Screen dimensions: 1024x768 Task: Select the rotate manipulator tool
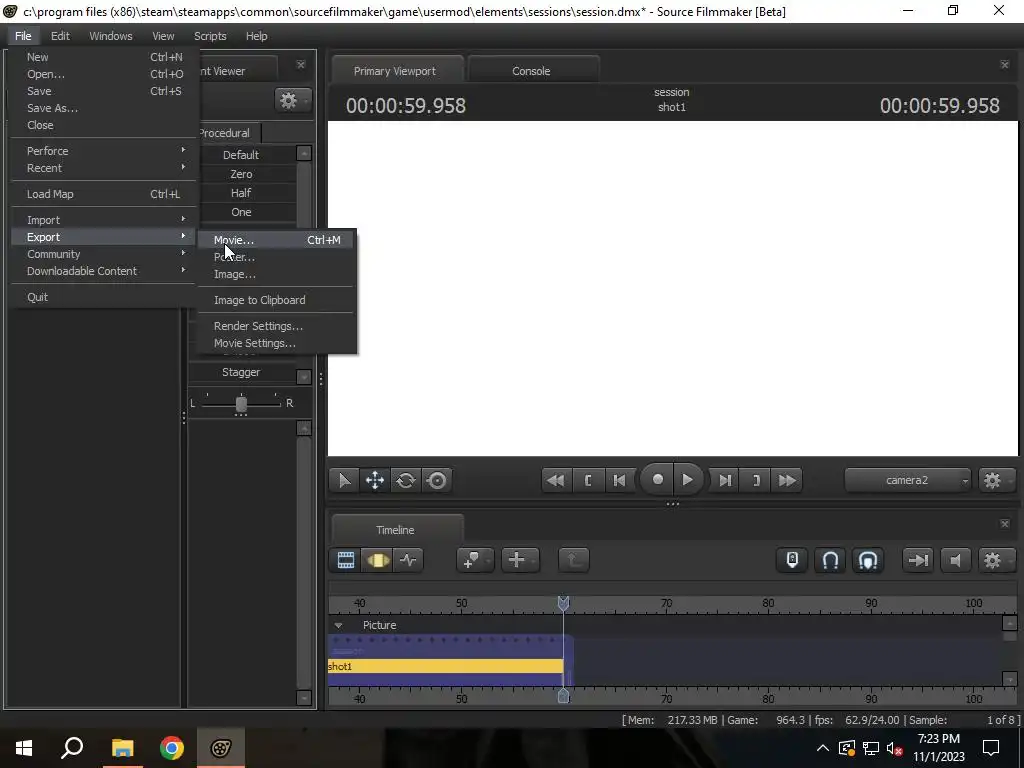pos(406,481)
